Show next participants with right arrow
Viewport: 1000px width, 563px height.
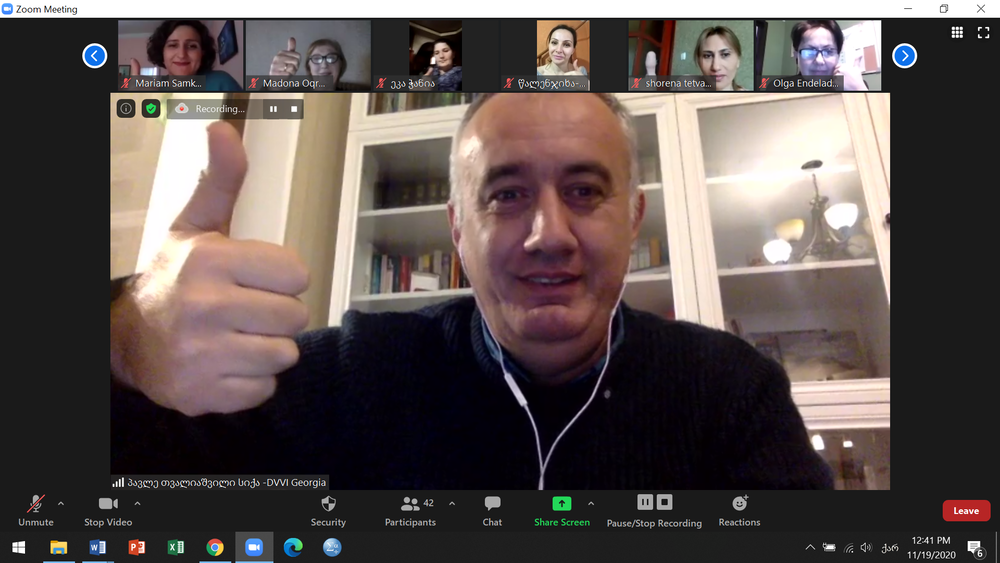click(904, 56)
